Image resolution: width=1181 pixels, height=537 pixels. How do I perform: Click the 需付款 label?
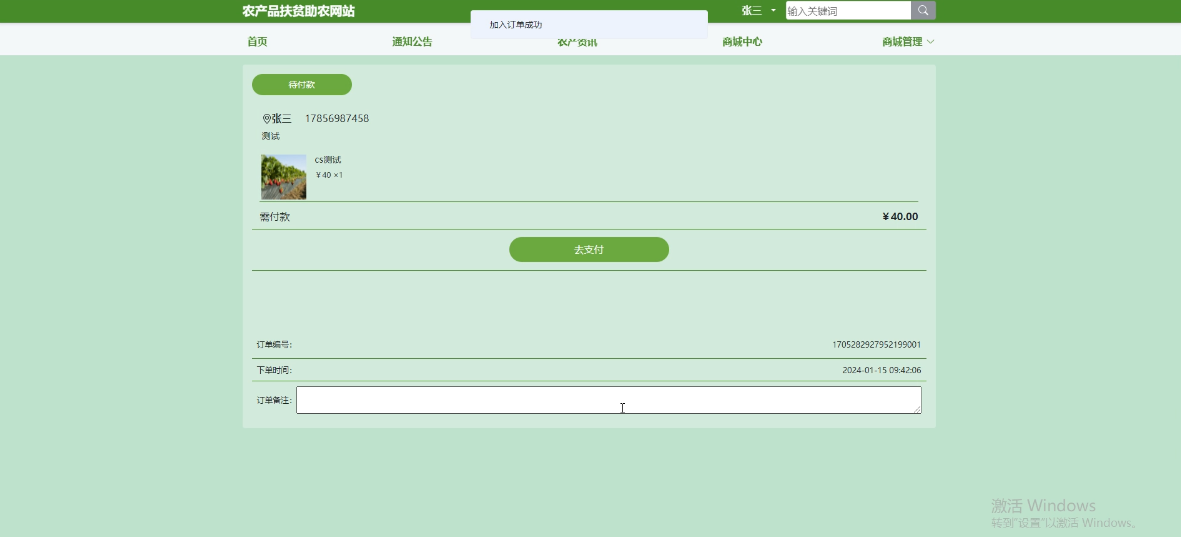[275, 217]
